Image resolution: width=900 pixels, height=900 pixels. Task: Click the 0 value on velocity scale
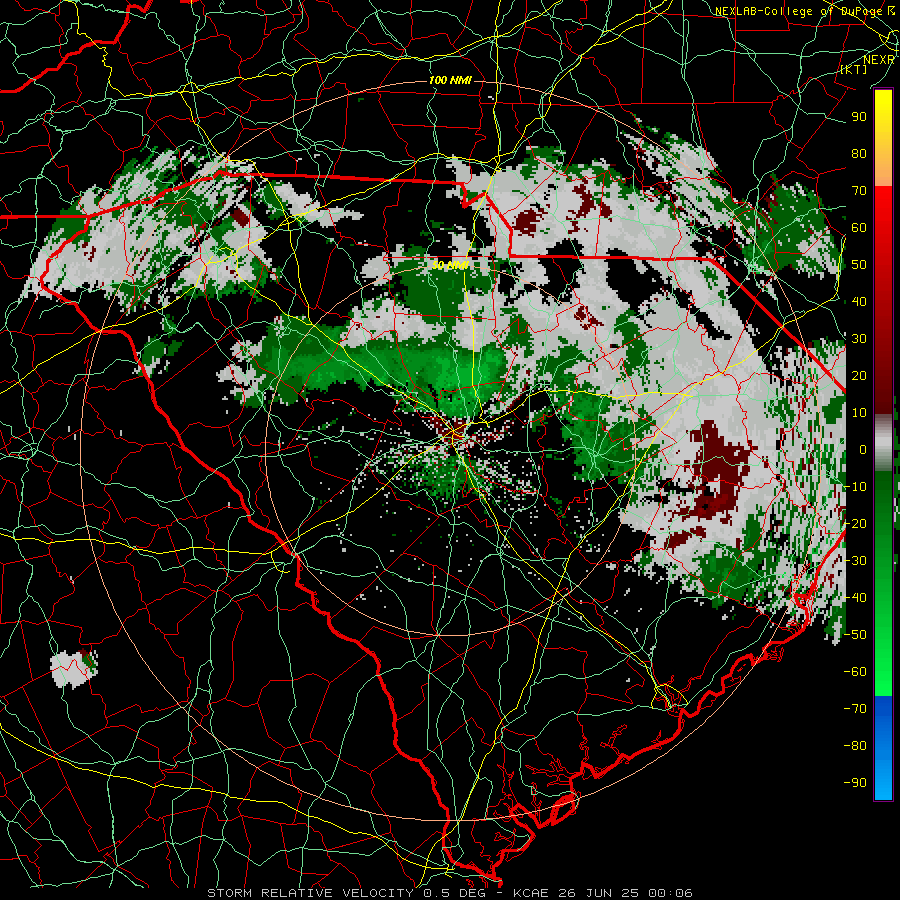(x=863, y=450)
